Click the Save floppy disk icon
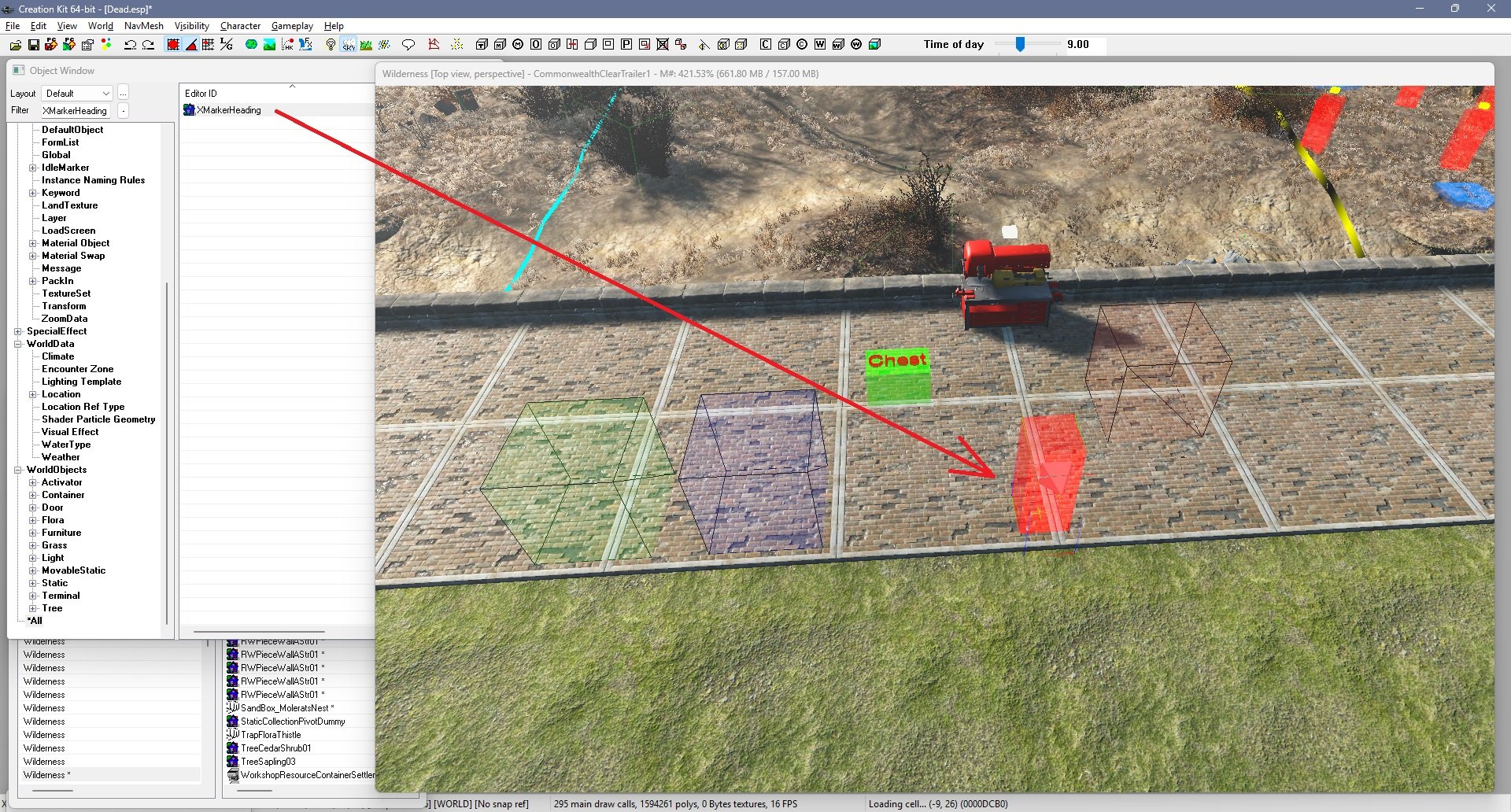1511x812 pixels. coord(34,45)
